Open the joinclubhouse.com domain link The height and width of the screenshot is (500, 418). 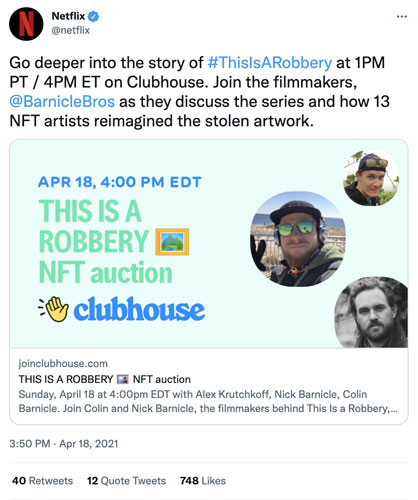pos(63,363)
